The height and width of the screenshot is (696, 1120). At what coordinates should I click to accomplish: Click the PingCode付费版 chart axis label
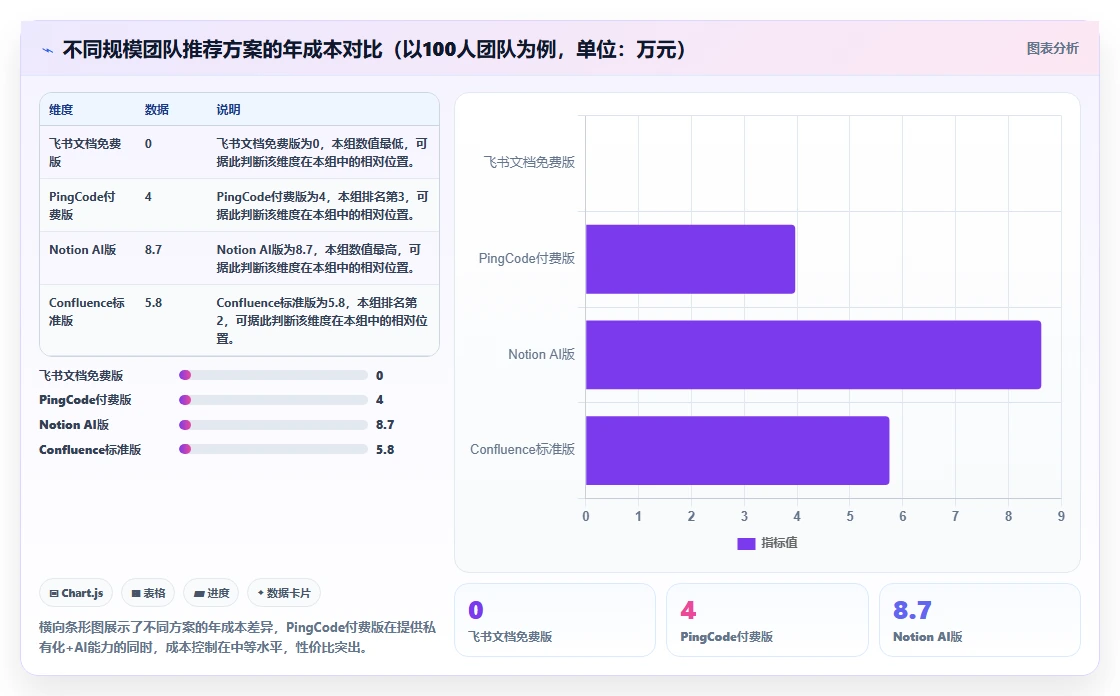pos(526,258)
